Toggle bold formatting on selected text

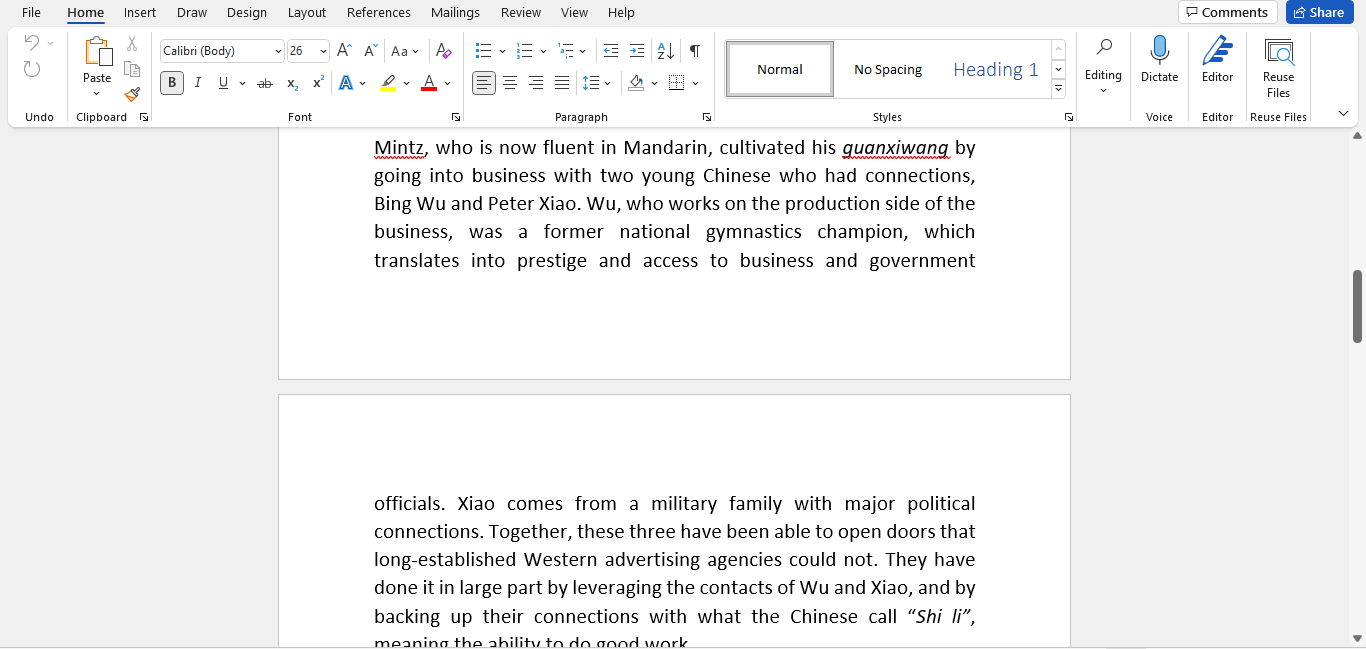point(171,83)
